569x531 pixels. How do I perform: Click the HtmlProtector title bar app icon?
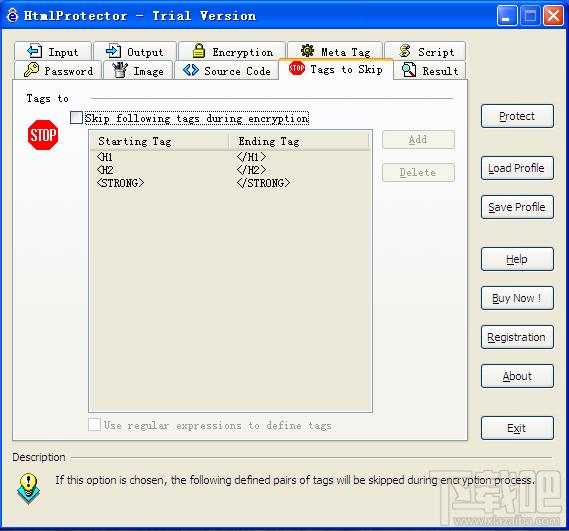[12, 16]
